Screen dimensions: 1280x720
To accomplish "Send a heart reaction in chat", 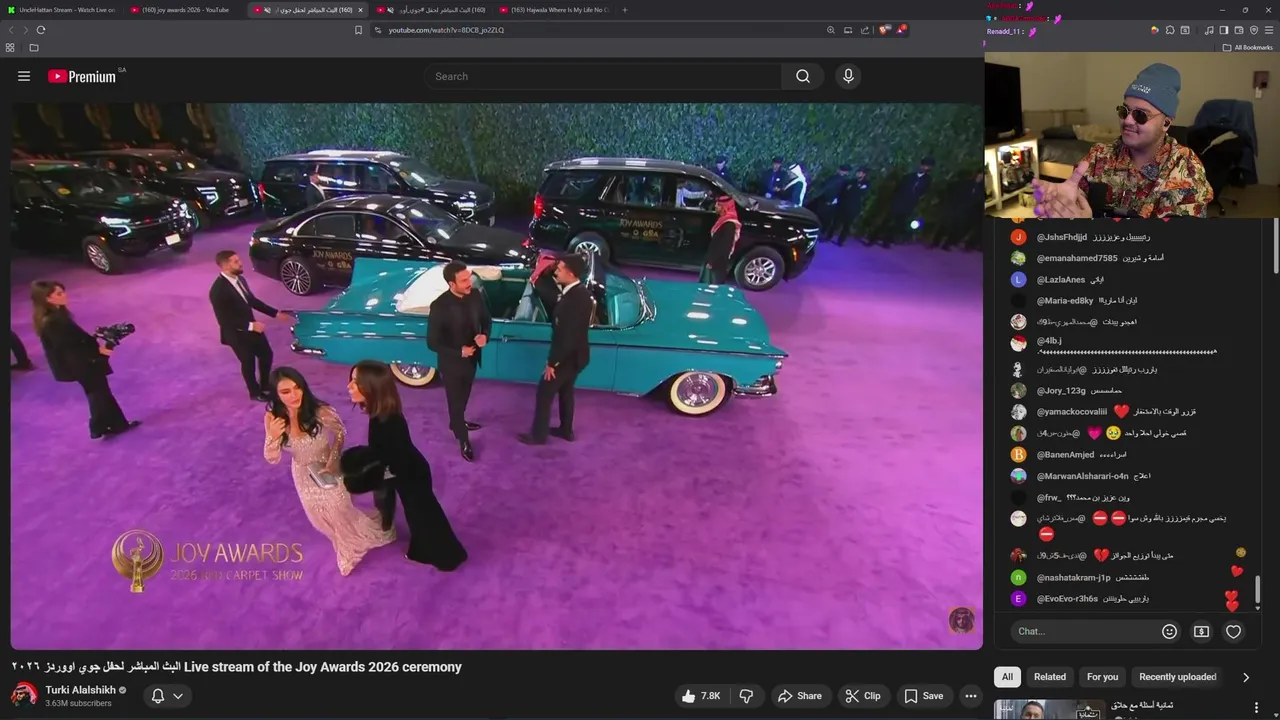I will (1233, 631).
